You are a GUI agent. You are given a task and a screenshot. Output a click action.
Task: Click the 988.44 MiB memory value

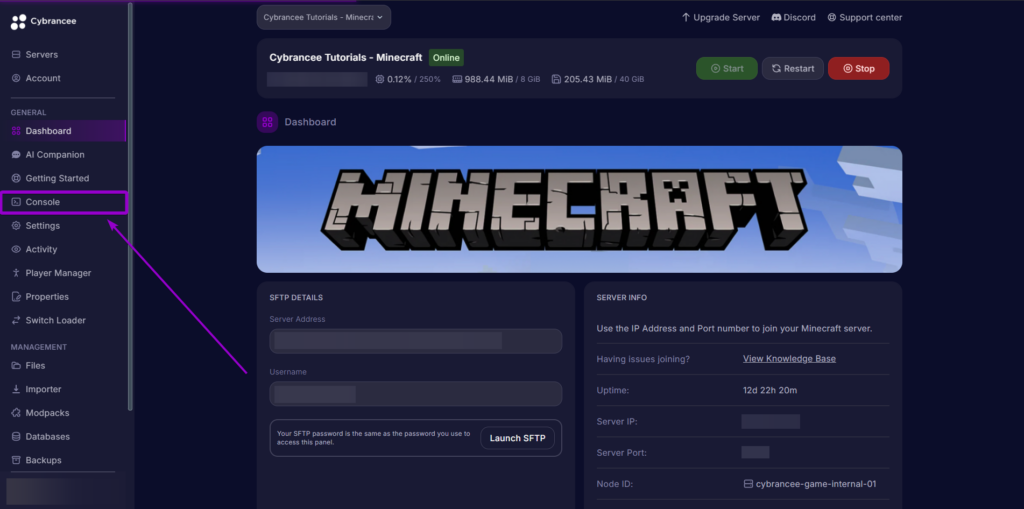coord(488,79)
